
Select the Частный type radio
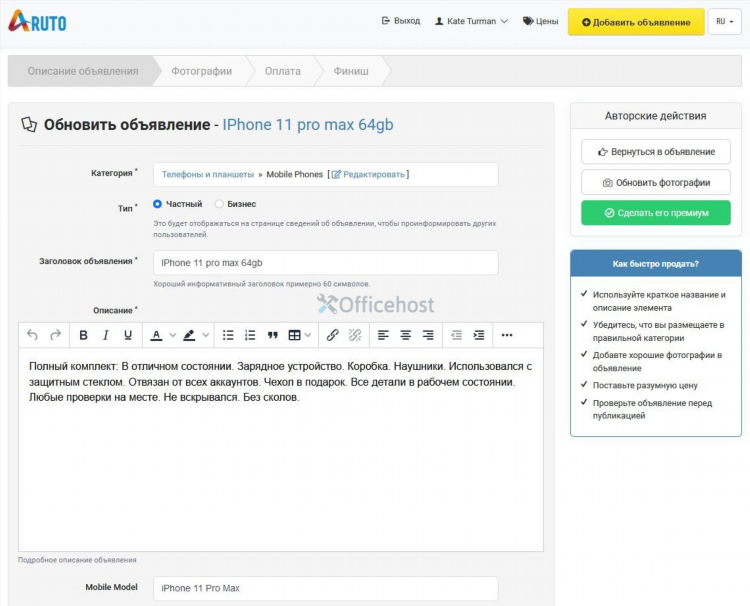point(157,204)
